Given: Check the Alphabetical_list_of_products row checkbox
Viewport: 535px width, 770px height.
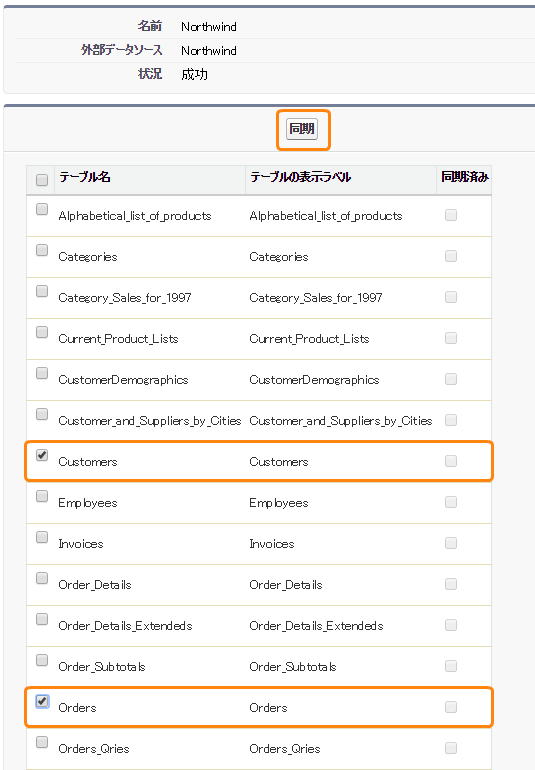Looking at the screenshot, I should [x=42, y=209].
